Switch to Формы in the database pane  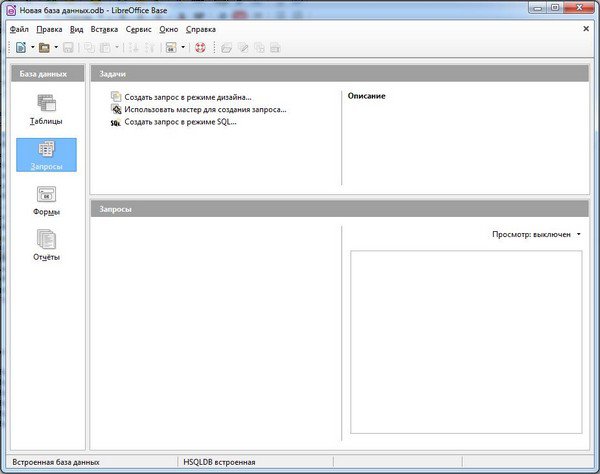(46, 200)
